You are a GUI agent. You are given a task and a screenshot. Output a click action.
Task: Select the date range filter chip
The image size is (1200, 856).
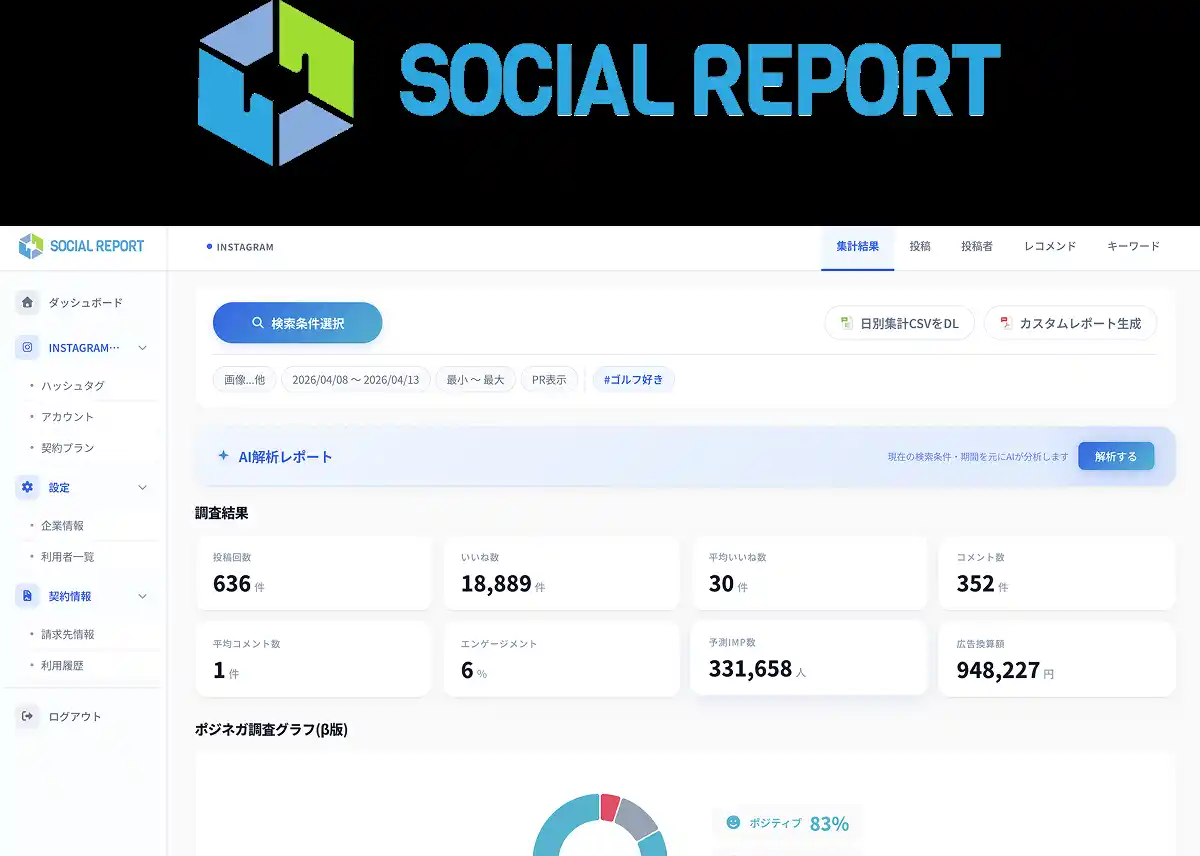point(356,380)
